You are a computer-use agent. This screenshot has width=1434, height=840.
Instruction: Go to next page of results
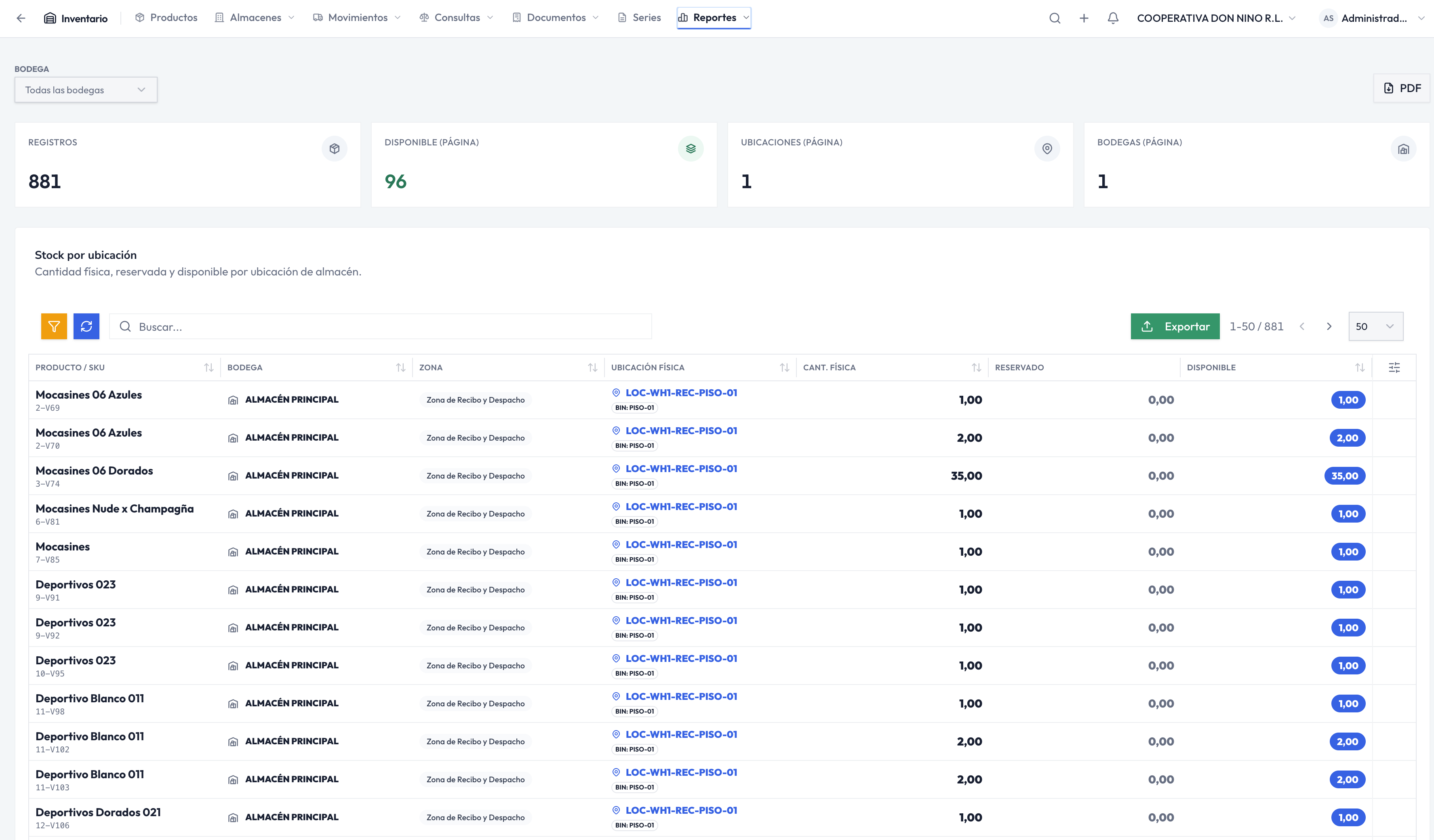coord(1329,326)
